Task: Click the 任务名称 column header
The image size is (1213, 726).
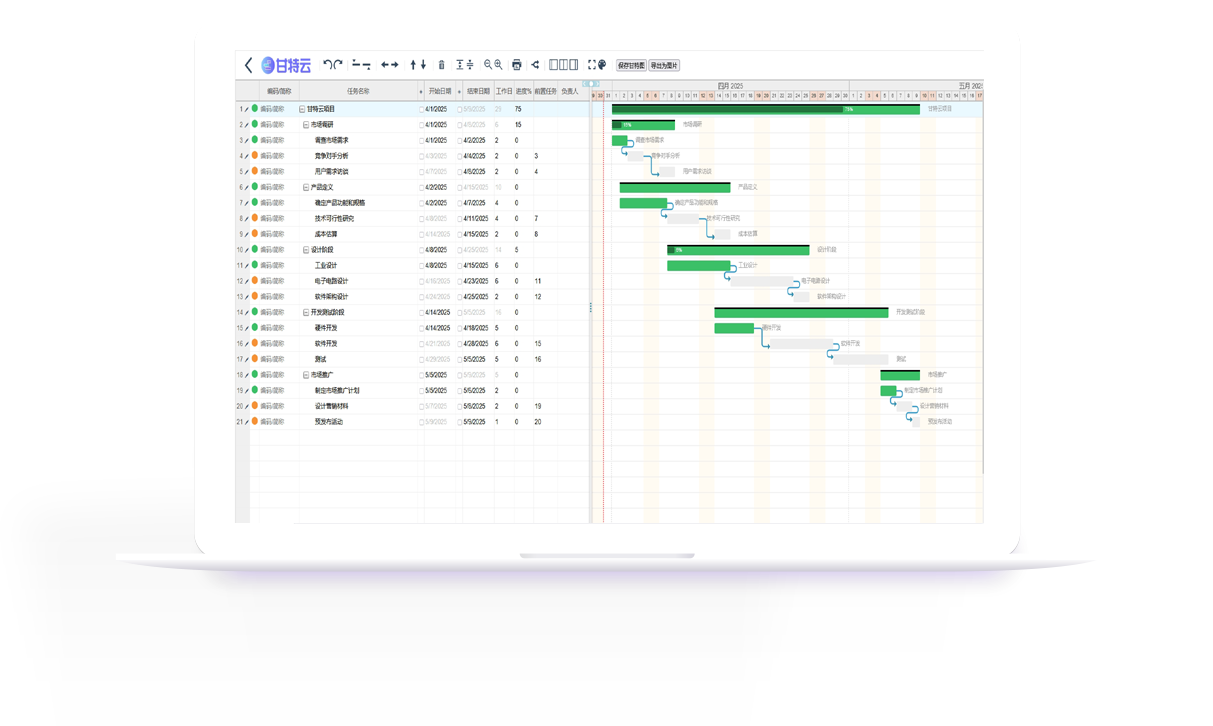Action: click(358, 91)
